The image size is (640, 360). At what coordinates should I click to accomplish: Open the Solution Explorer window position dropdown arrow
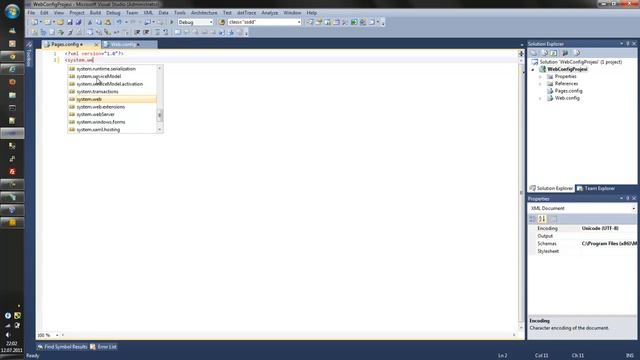tap(622, 44)
